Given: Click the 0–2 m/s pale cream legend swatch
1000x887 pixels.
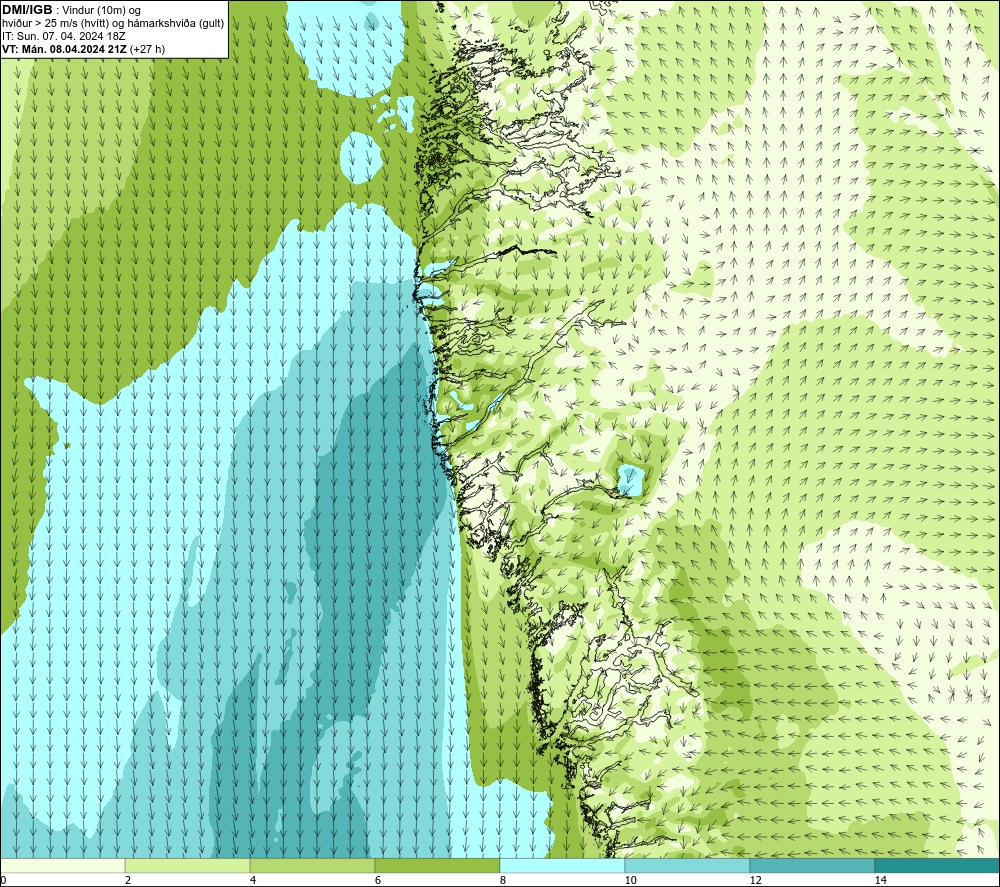Looking at the screenshot, I should pyautogui.click(x=63, y=865).
